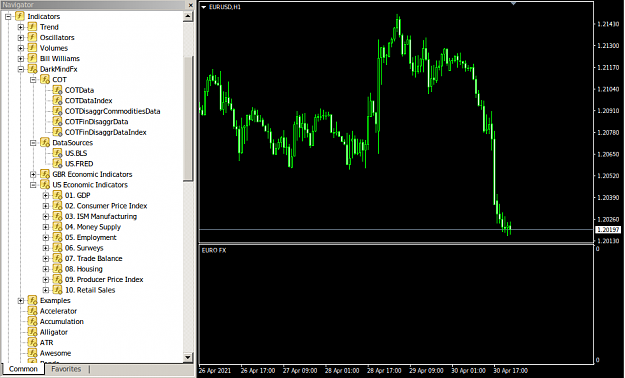
Task: Expand the 05. Employment node
Action: click(46, 238)
